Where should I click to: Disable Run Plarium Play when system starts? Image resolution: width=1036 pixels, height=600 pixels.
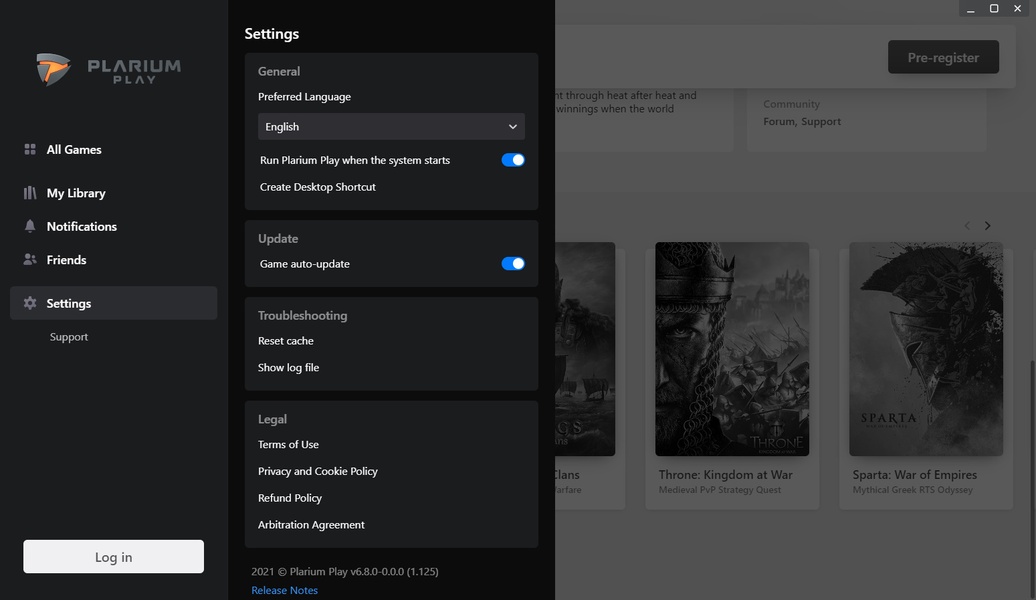click(x=512, y=159)
